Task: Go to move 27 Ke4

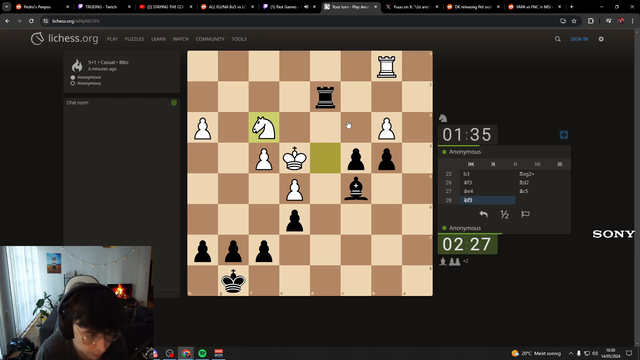Action: (488, 191)
